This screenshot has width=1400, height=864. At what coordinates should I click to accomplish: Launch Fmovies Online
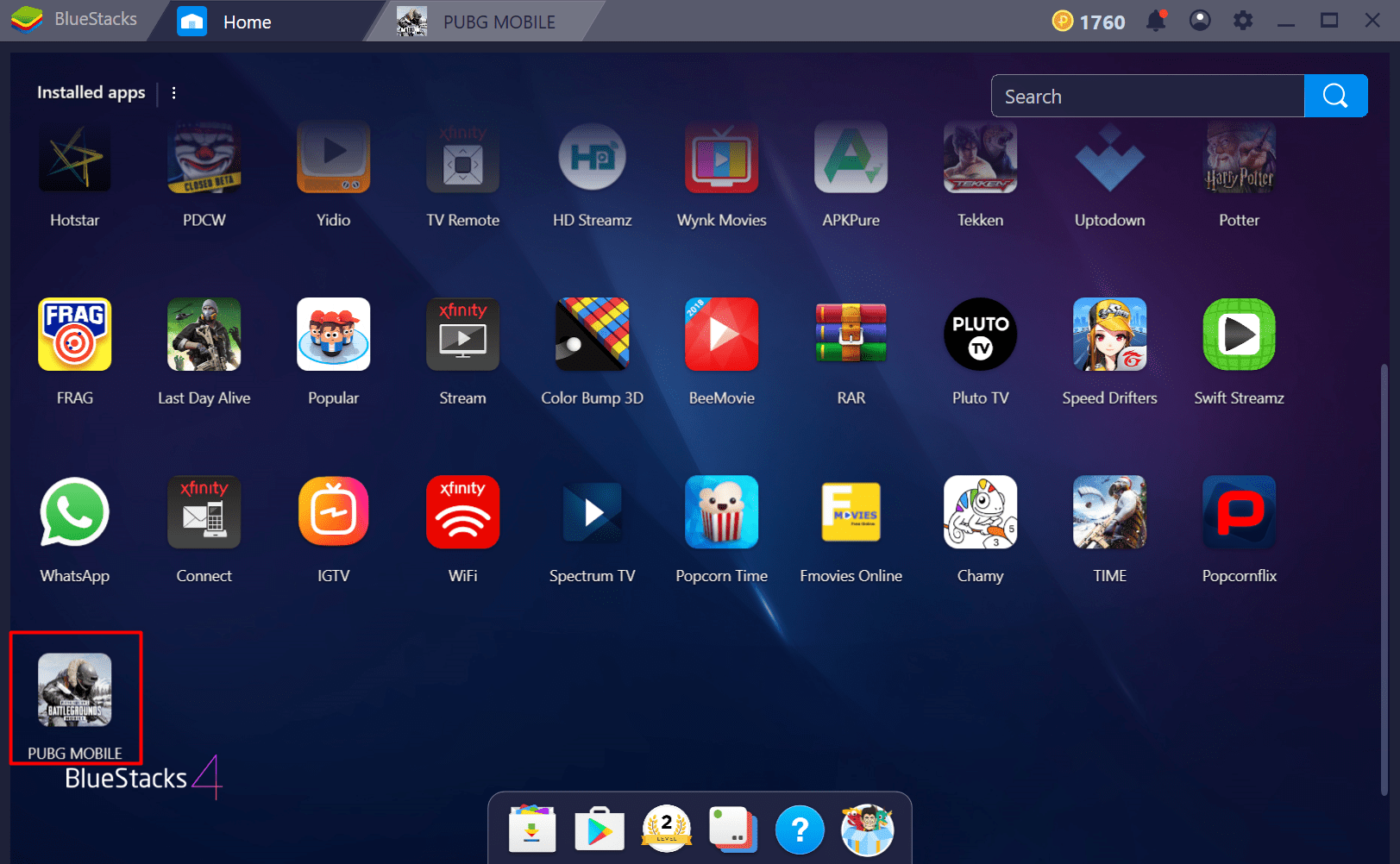(851, 512)
